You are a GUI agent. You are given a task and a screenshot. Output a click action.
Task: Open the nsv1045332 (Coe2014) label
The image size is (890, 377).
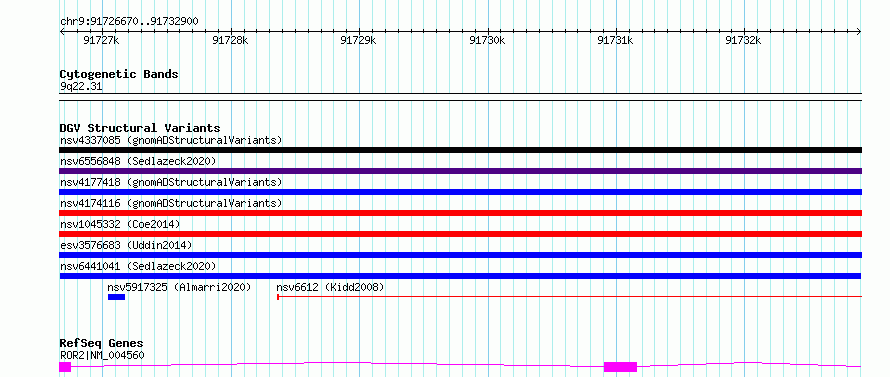(x=120, y=224)
